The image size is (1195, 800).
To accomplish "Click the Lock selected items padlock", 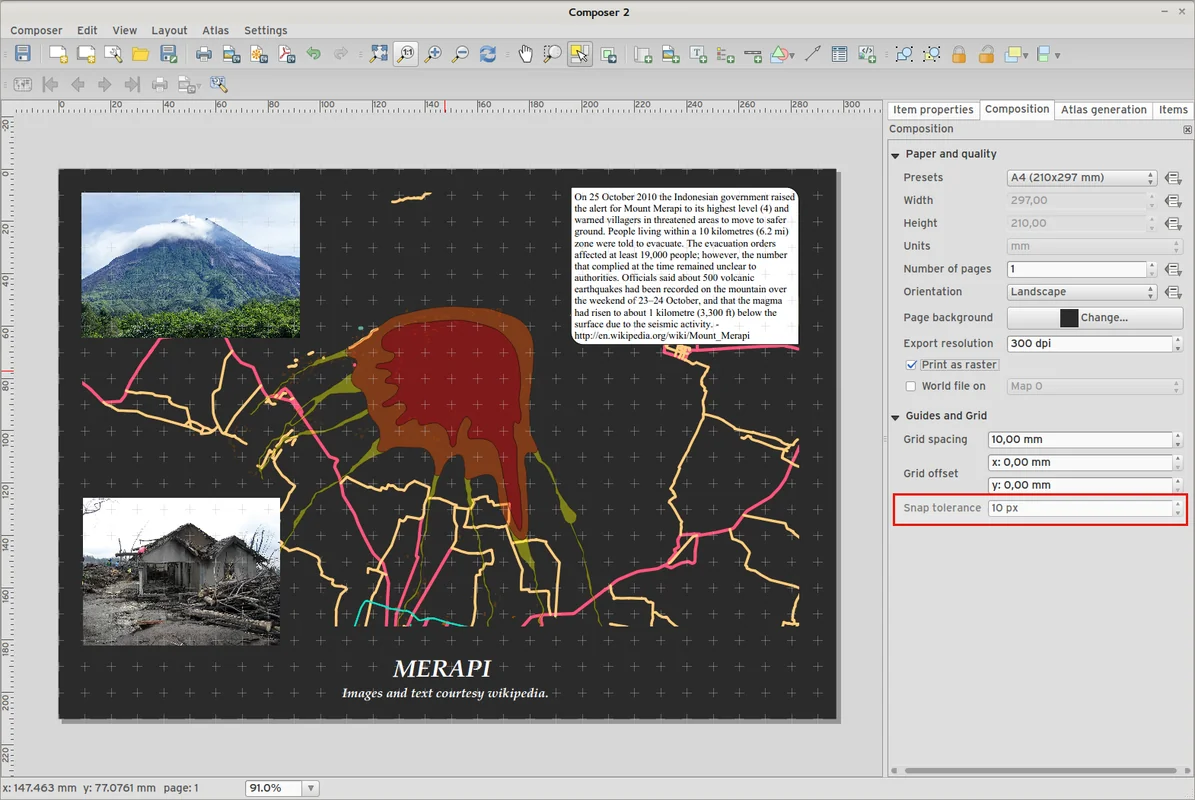I will (958, 54).
